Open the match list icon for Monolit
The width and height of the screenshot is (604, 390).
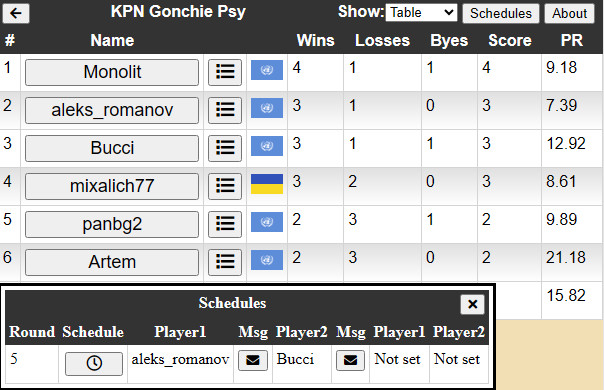coord(225,72)
